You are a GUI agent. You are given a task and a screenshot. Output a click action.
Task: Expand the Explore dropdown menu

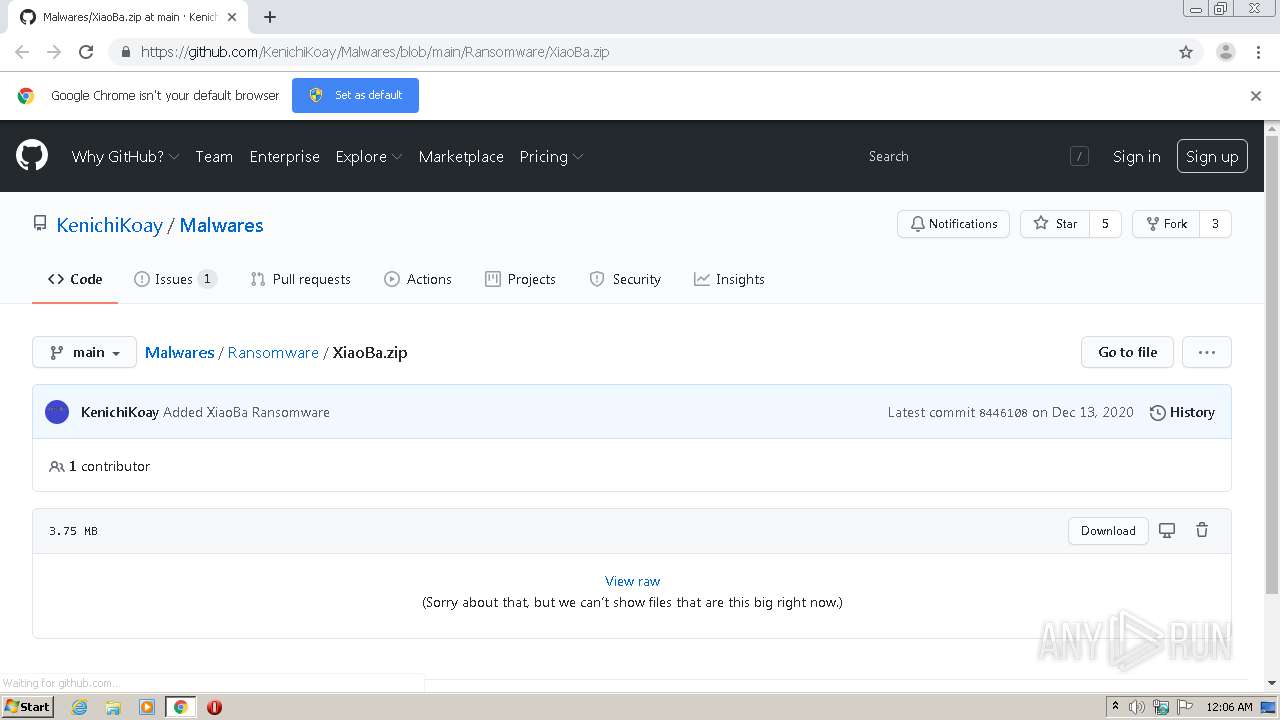369,157
